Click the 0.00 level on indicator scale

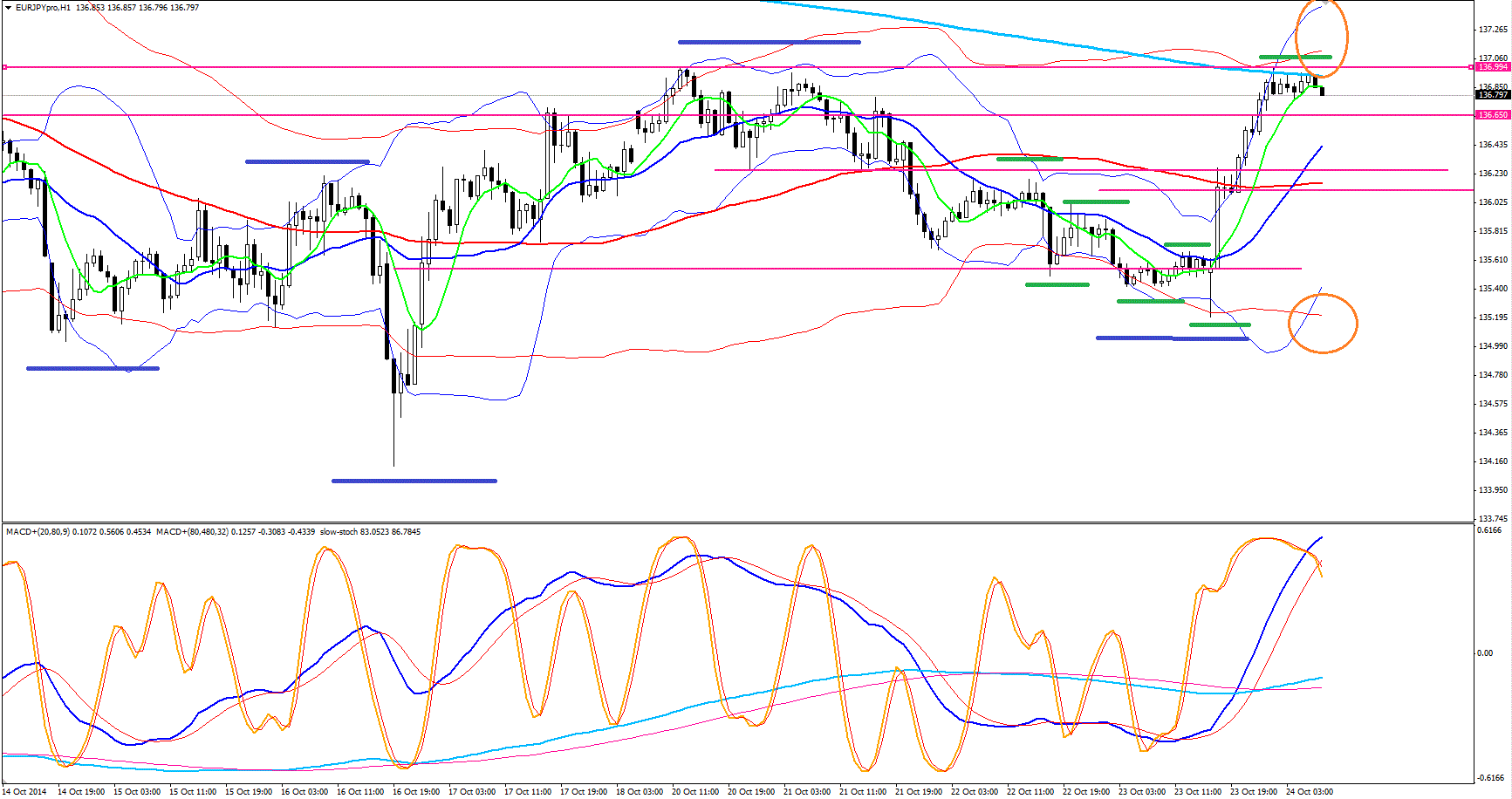click(1484, 653)
